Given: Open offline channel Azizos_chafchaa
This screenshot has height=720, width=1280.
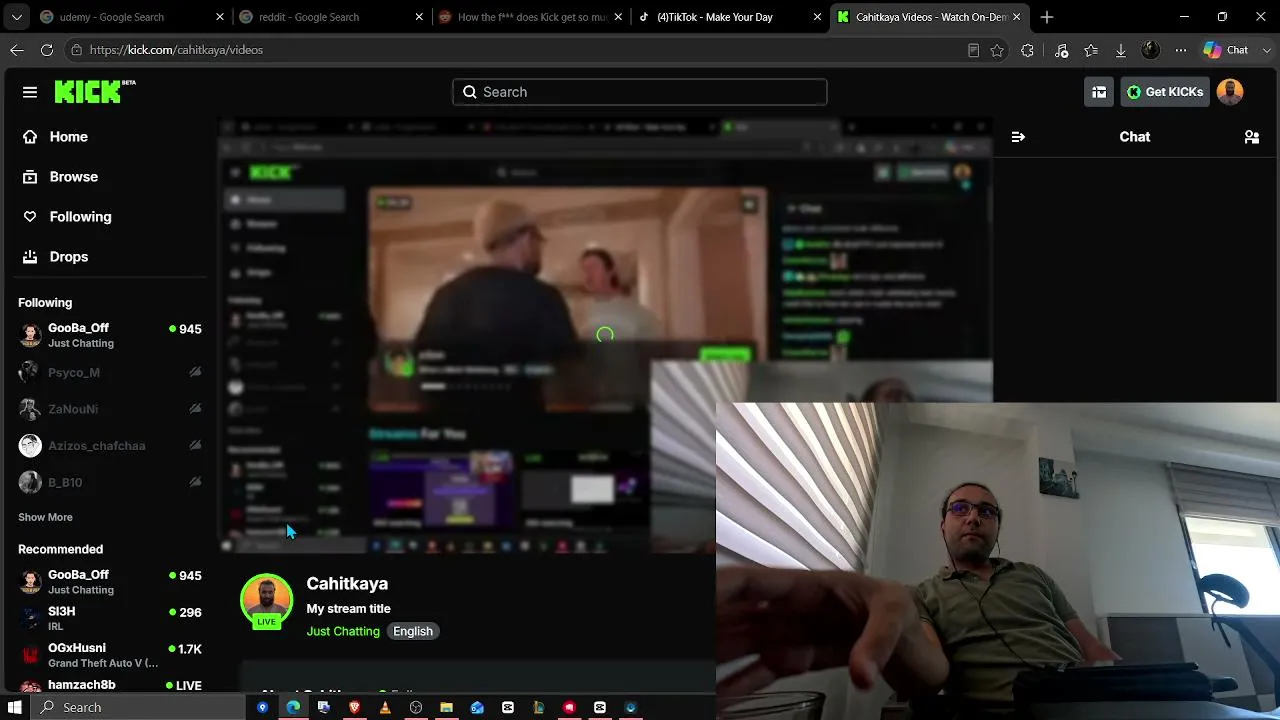Looking at the screenshot, I should (110, 446).
